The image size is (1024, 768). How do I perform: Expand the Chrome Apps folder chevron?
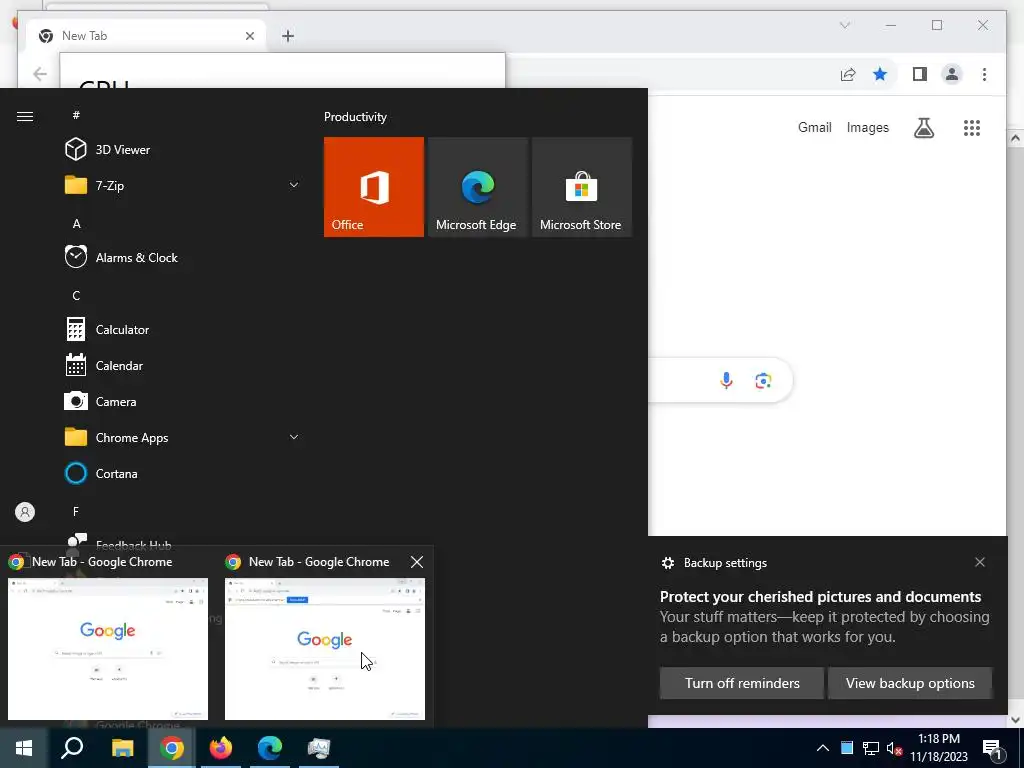click(x=294, y=438)
